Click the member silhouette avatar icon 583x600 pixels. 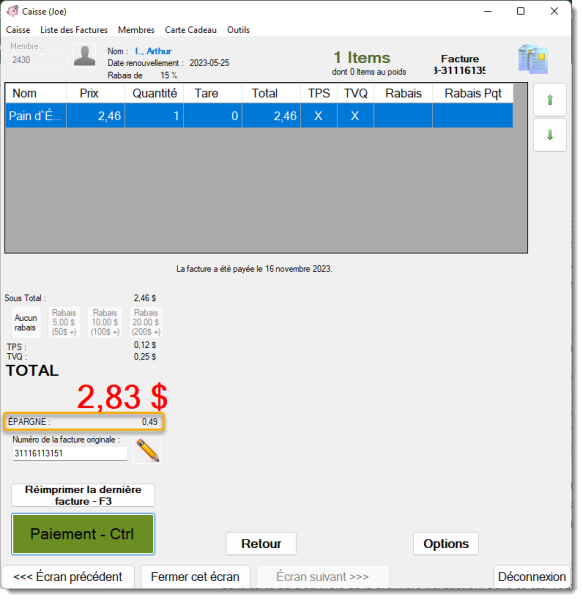pos(85,55)
